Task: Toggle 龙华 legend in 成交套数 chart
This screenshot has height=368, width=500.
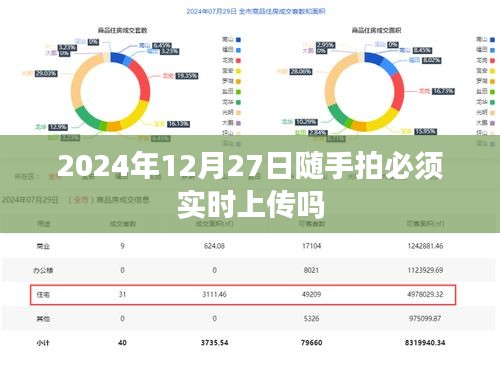Action: (231, 102)
